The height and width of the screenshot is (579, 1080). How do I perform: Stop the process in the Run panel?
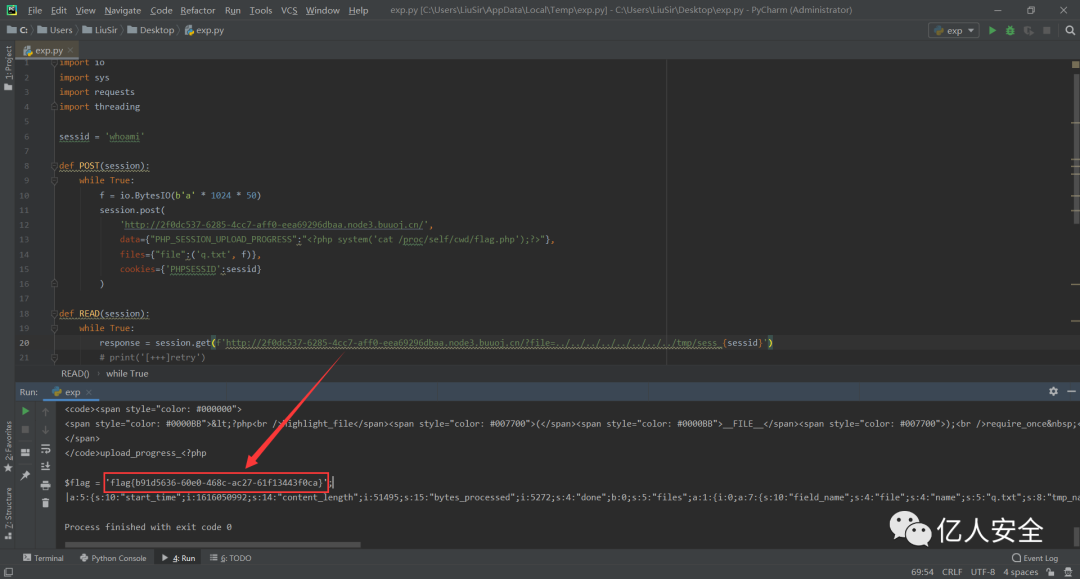[25, 430]
